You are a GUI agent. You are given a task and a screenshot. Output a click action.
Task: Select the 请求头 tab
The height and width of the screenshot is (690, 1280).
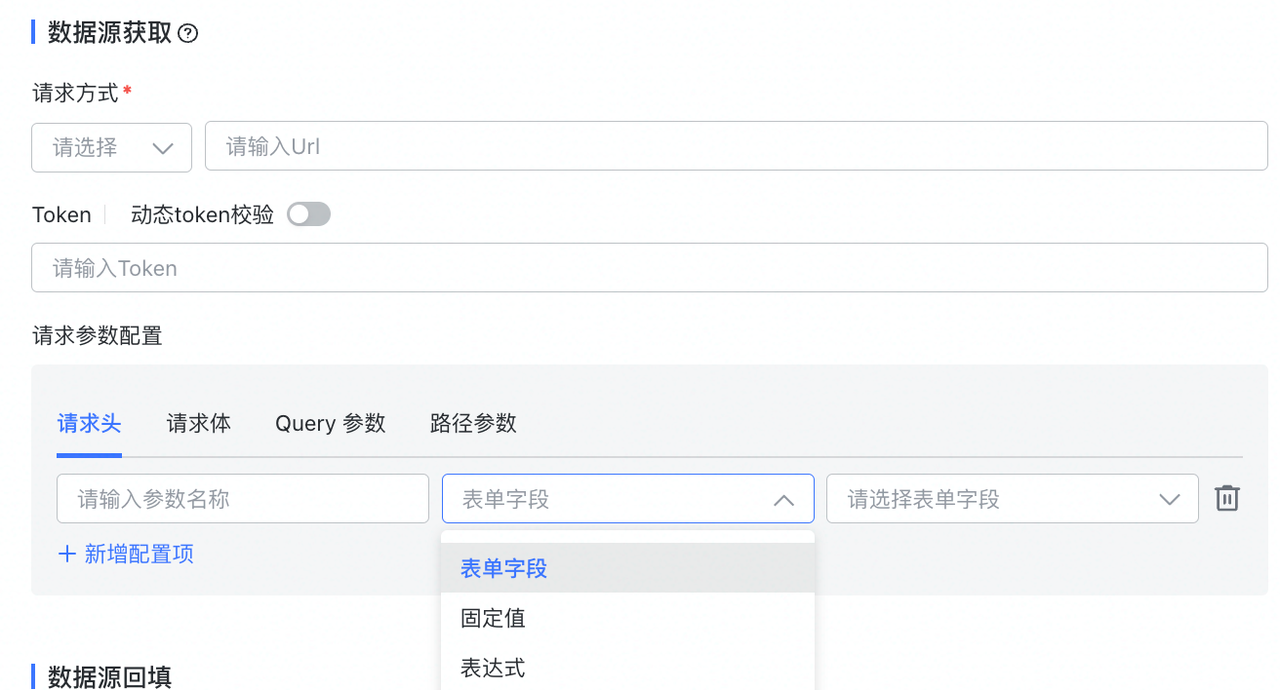tap(89, 423)
